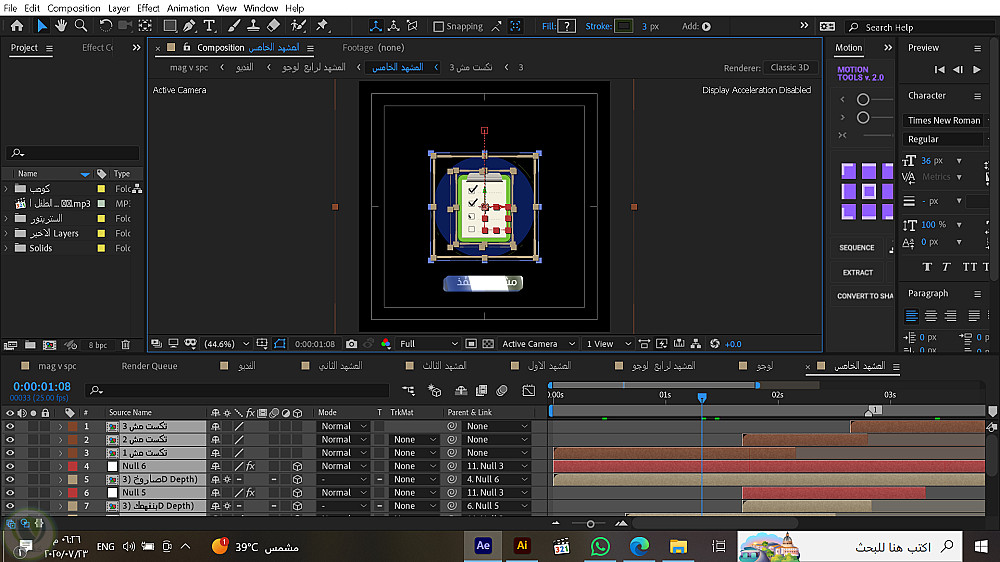Select the Eraser tool
1000x562 pixels.
[273, 26]
